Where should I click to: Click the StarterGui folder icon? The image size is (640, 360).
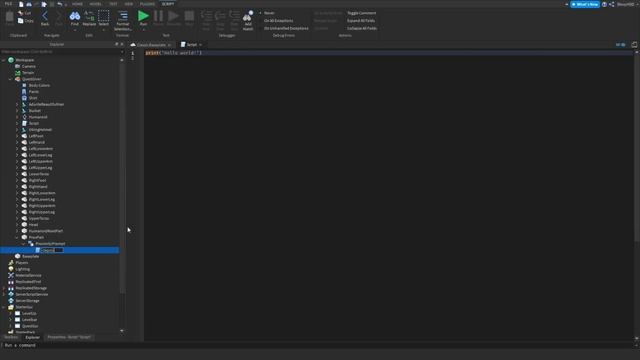11,307
